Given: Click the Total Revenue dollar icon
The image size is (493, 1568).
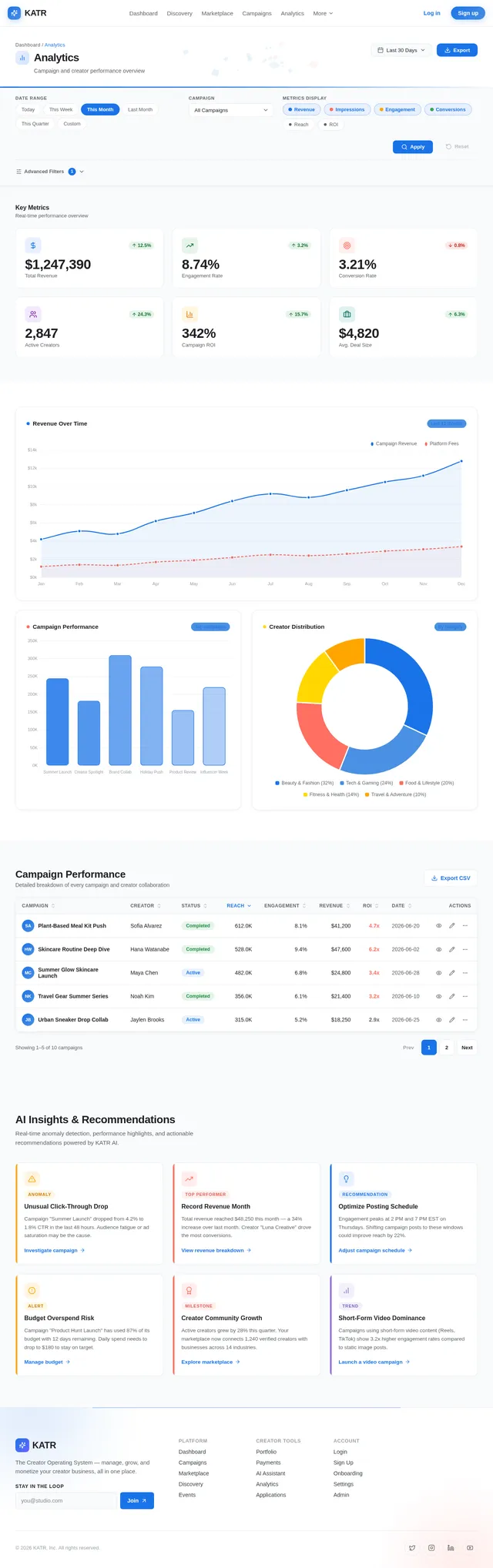Looking at the screenshot, I should tap(33, 246).
